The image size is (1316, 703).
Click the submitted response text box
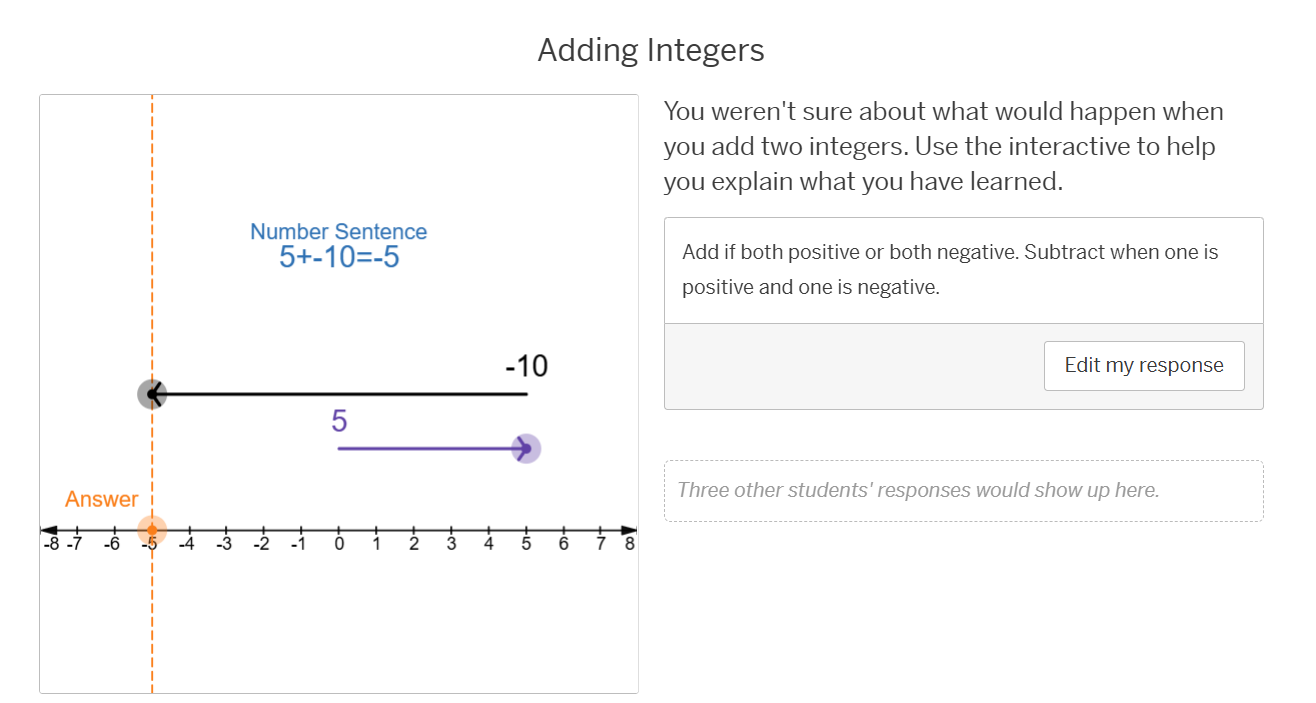point(963,270)
